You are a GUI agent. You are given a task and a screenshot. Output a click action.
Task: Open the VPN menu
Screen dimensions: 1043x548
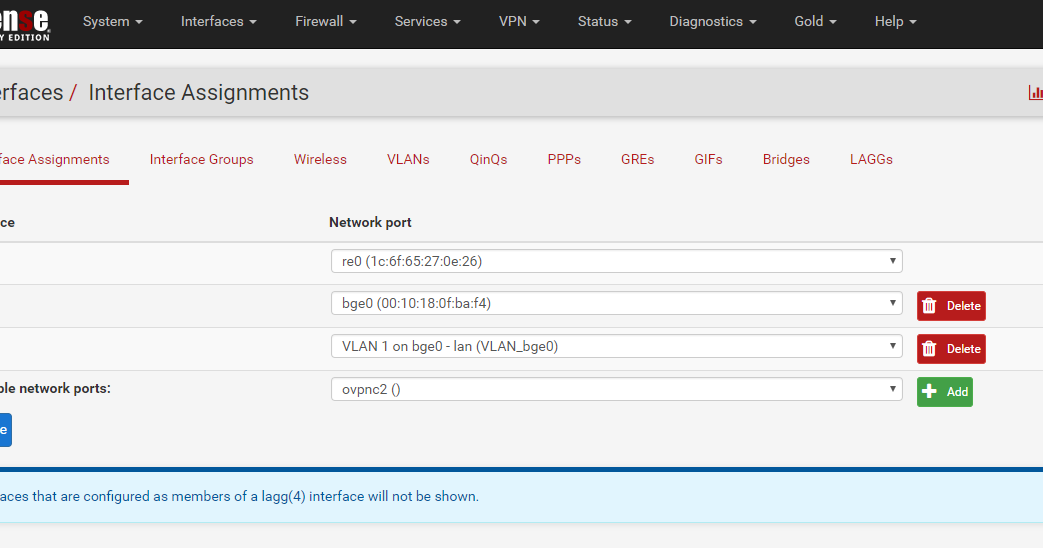(x=520, y=21)
